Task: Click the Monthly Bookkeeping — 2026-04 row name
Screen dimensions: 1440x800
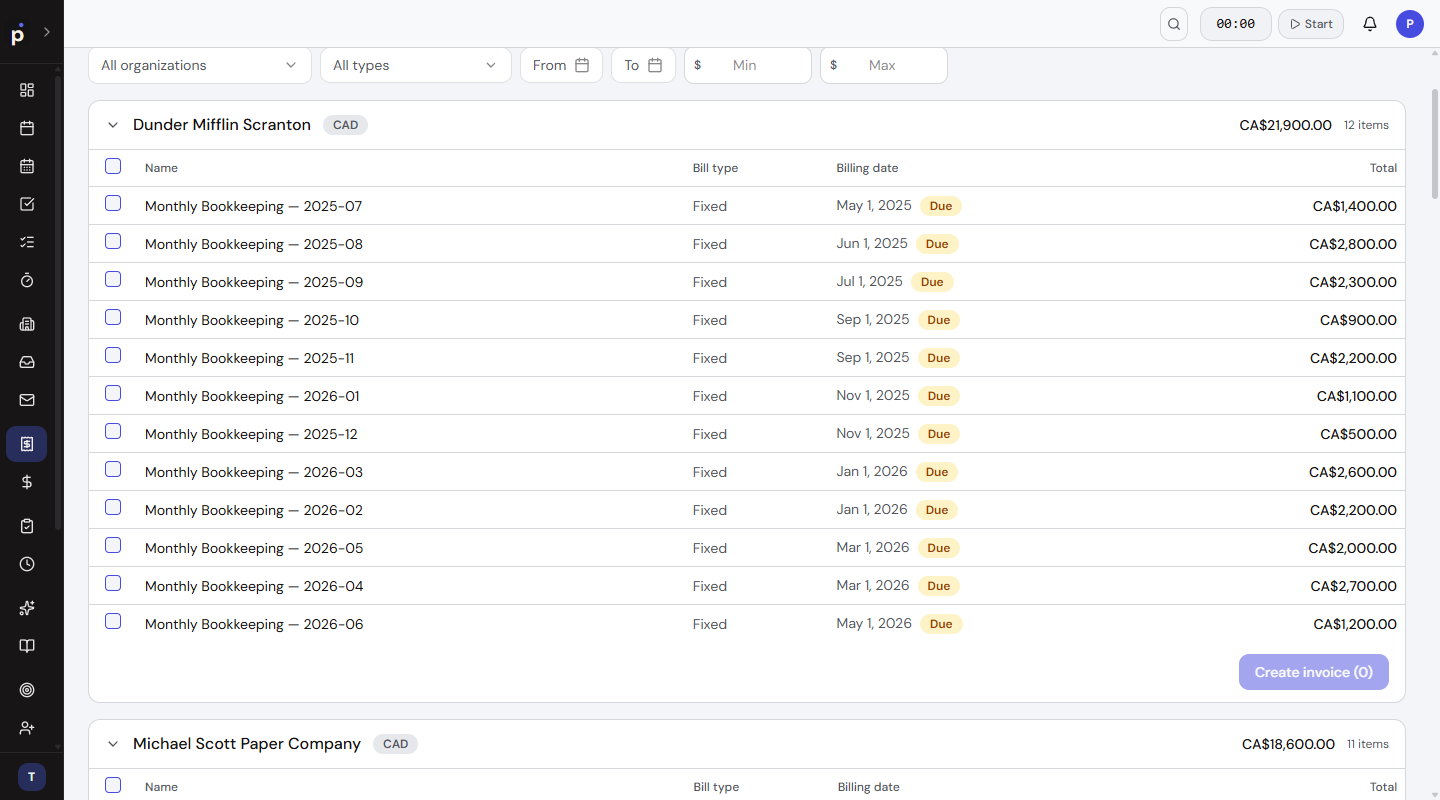Action: [254, 586]
